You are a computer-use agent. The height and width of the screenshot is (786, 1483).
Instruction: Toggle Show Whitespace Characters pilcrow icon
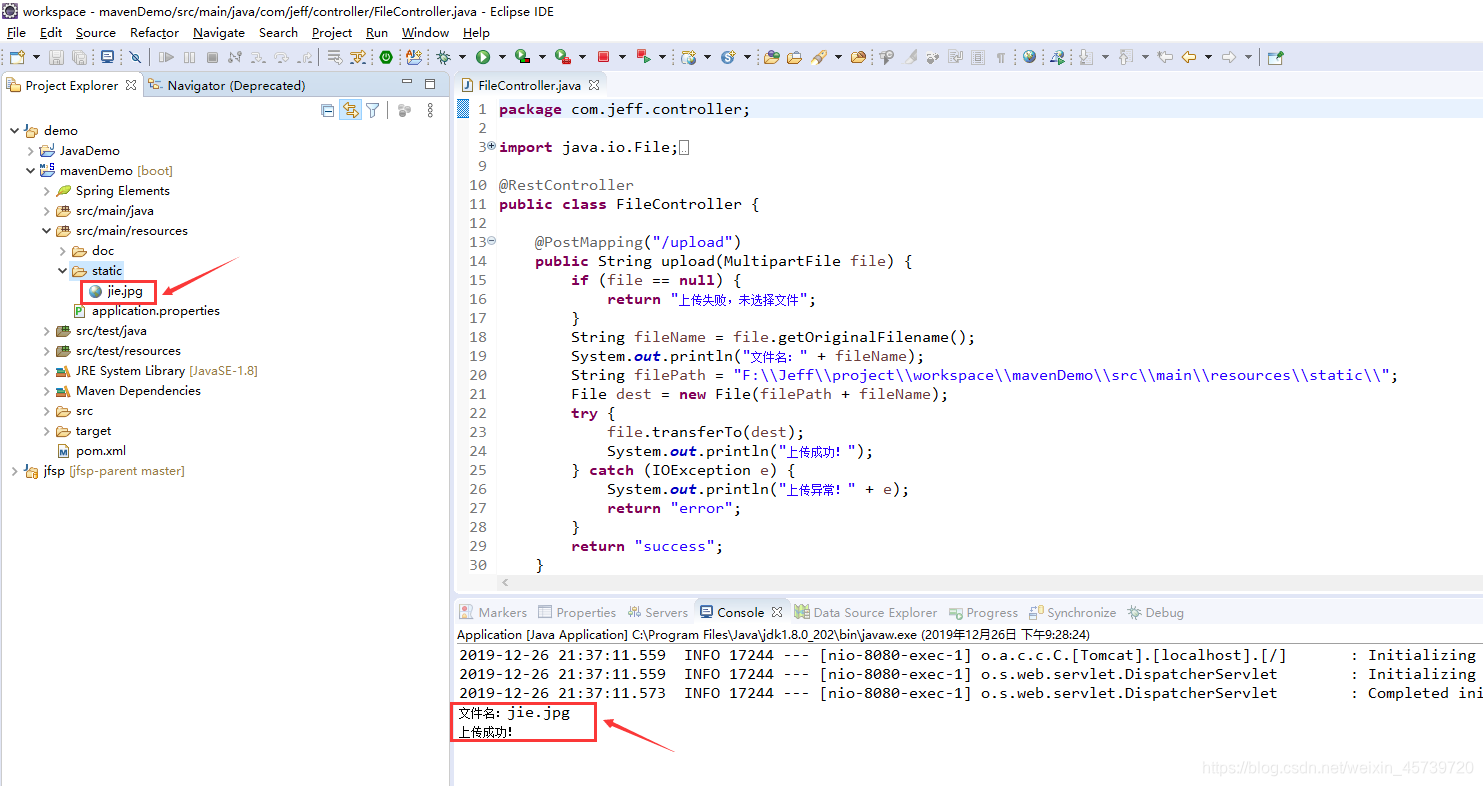point(1000,57)
